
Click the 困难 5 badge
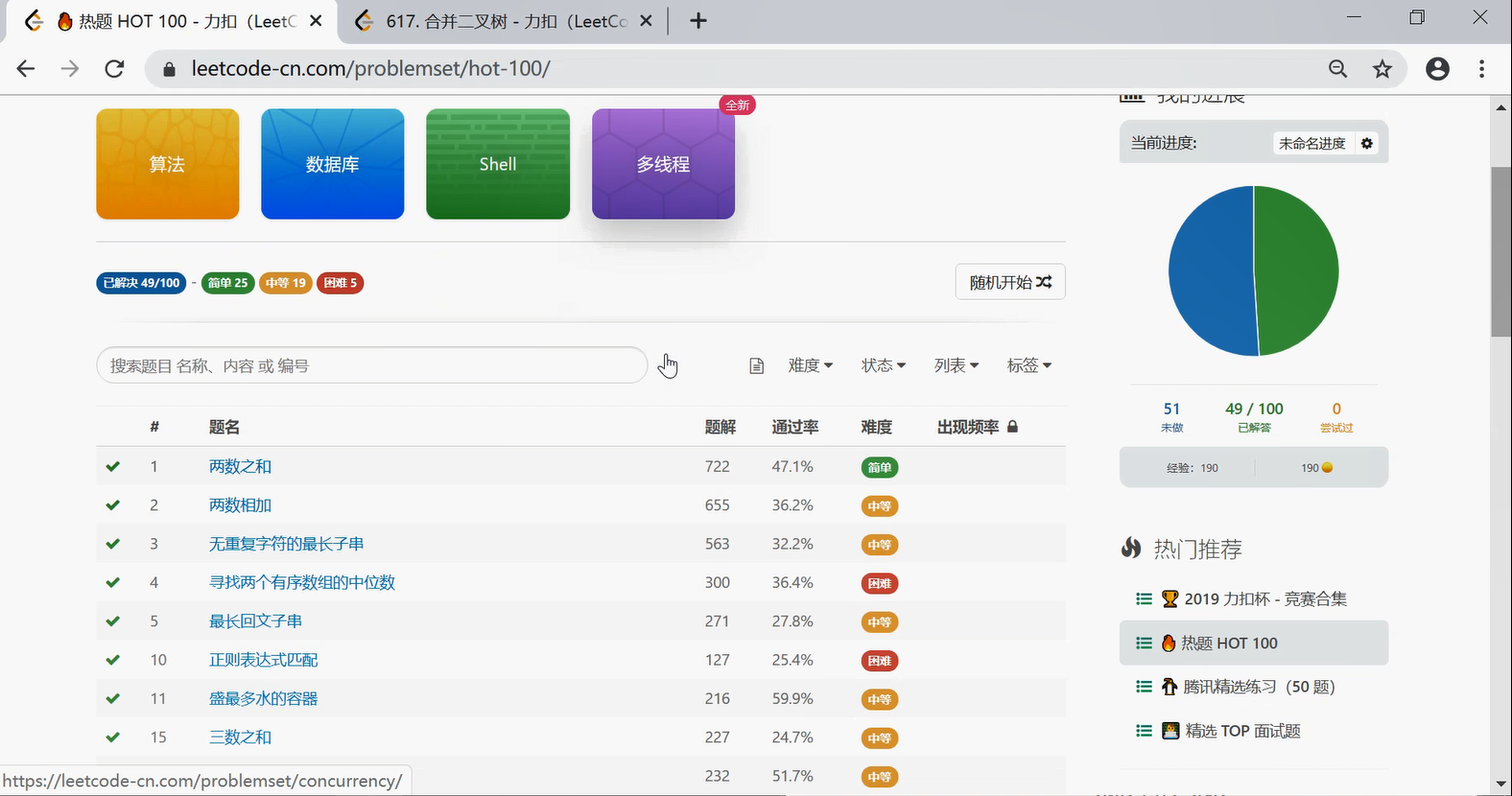[x=340, y=283]
